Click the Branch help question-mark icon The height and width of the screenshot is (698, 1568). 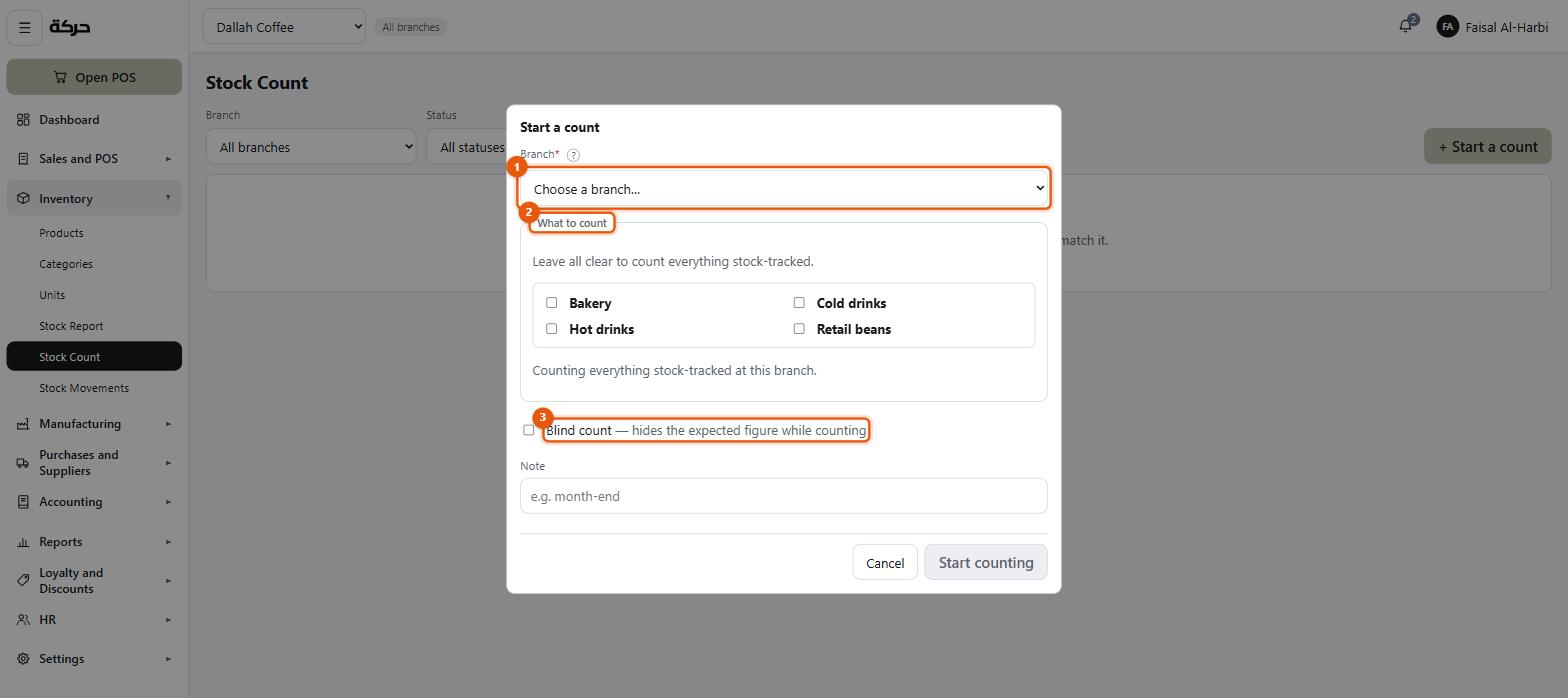click(x=573, y=155)
